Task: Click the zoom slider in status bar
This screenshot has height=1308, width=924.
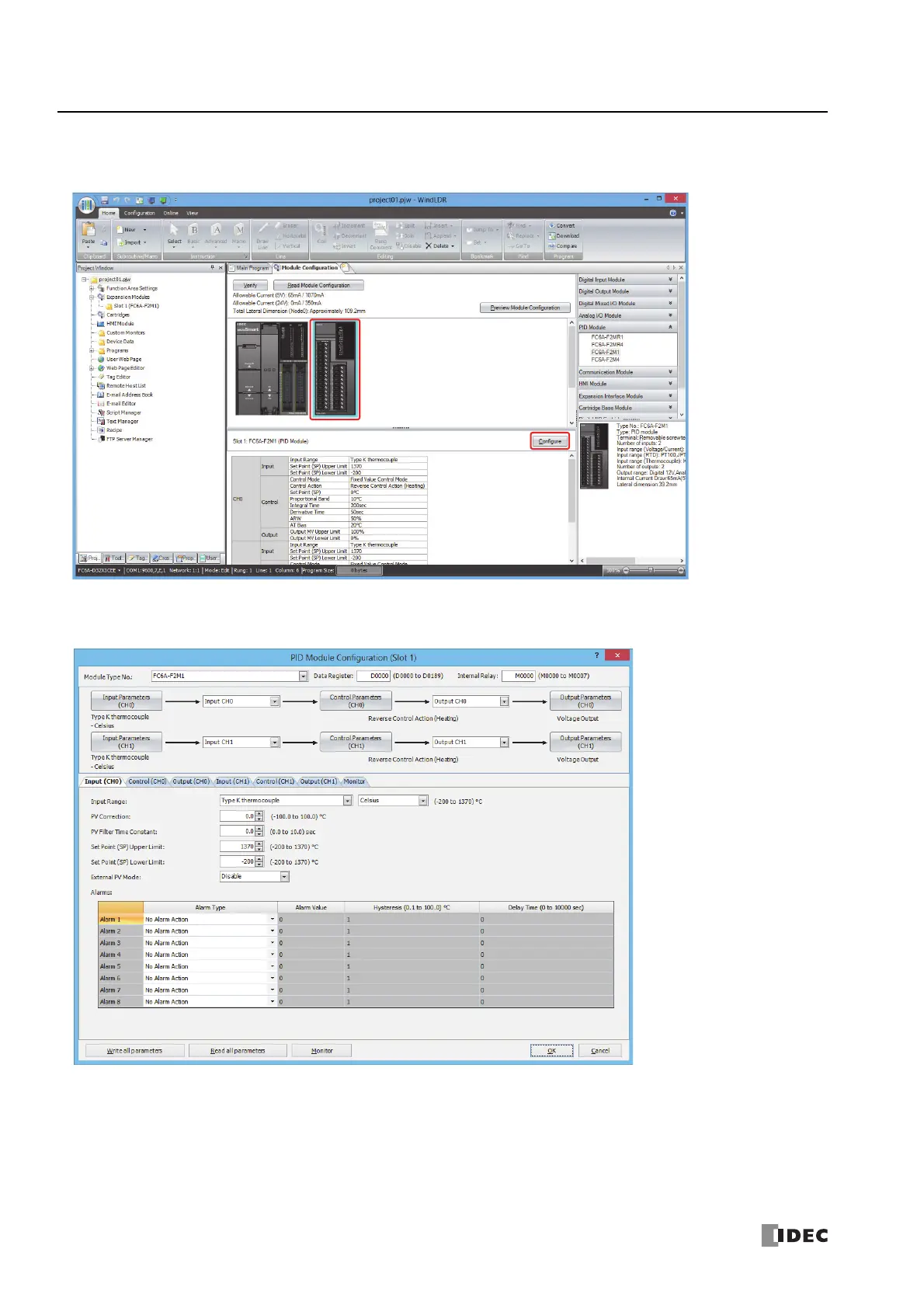Action: tap(651, 570)
